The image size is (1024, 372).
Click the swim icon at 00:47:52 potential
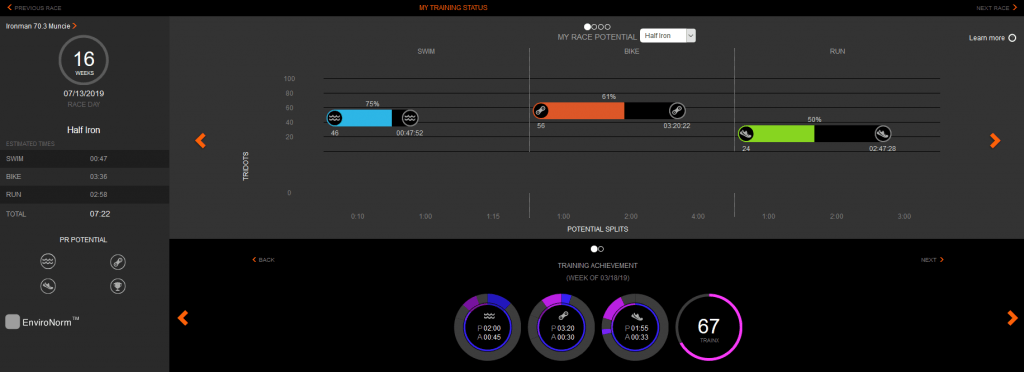[409, 117]
